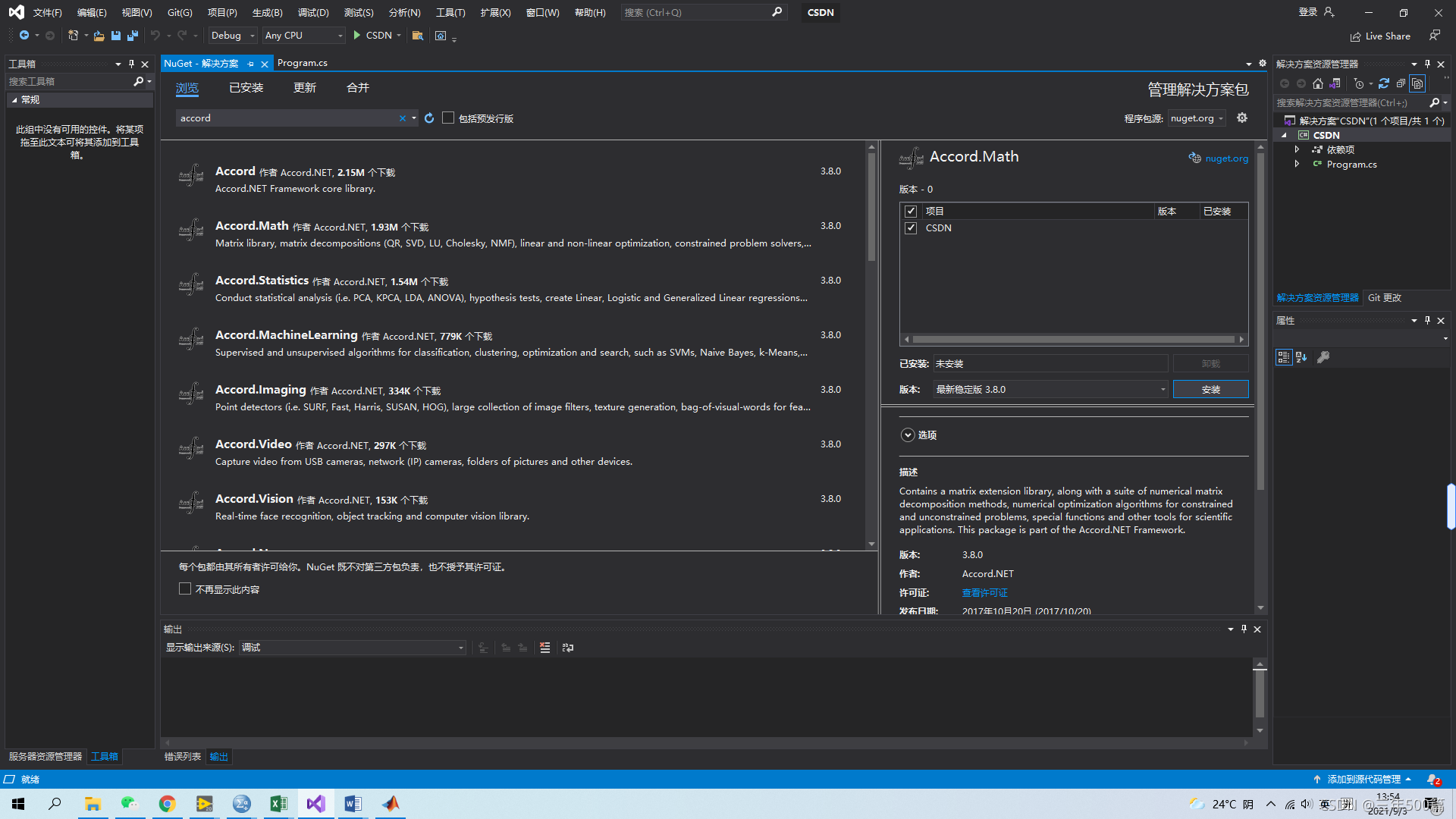Open Live Share
Image resolution: width=1456 pixels, height=819 pixels.
tap(1380, 36)
